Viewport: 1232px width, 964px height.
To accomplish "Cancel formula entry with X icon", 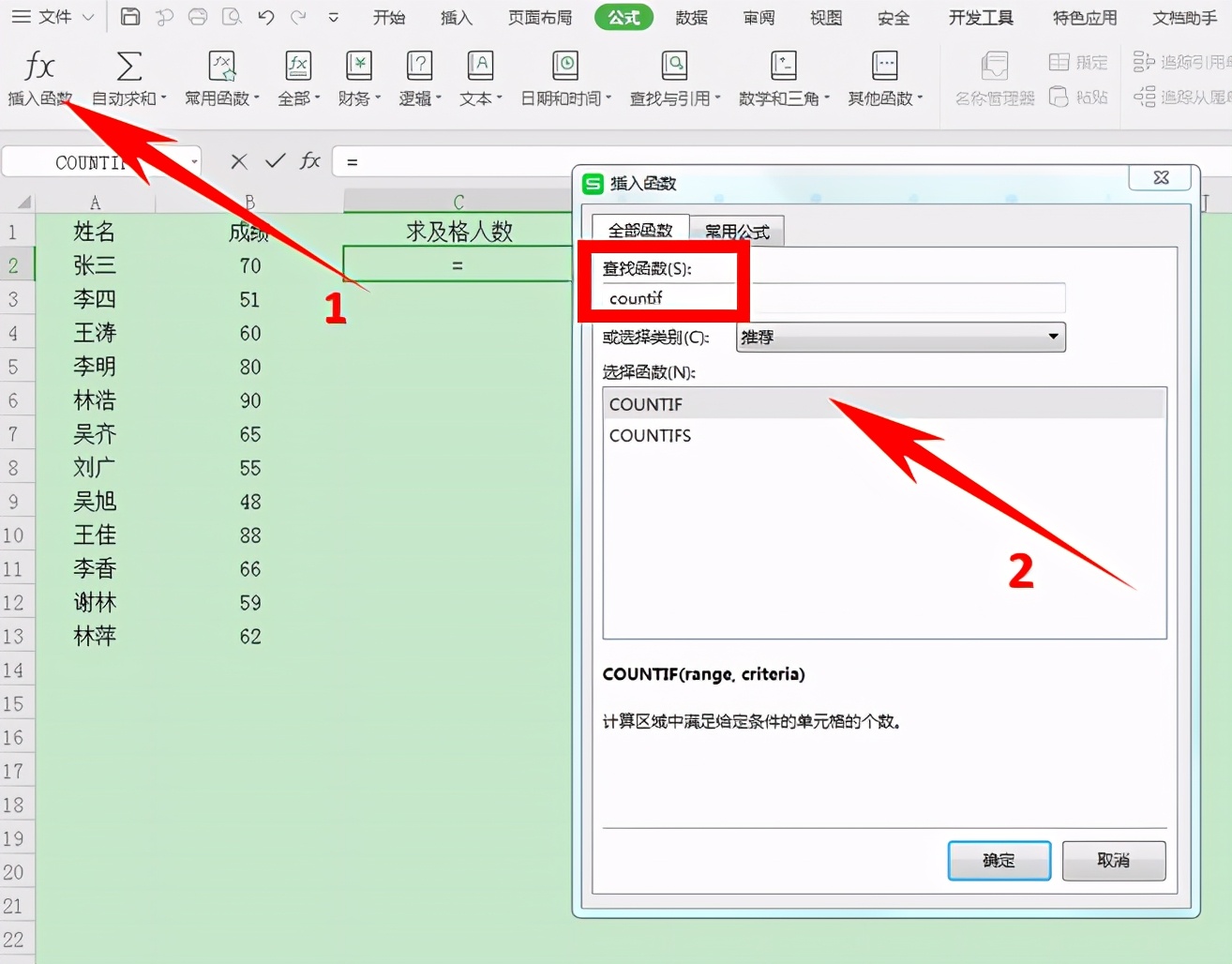I will click(x=239, y=161).
